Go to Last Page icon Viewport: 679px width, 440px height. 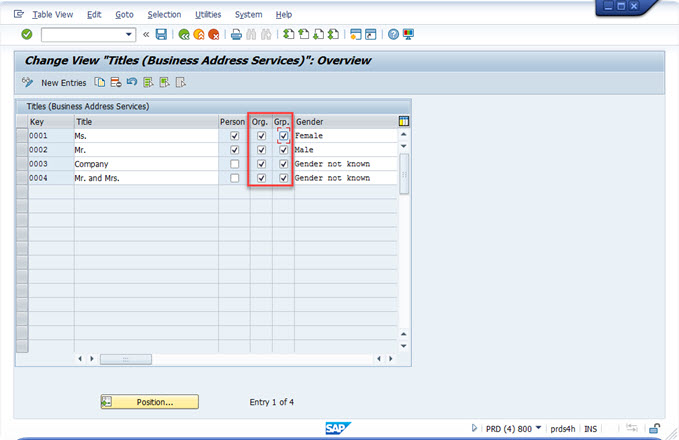point(333,34)
